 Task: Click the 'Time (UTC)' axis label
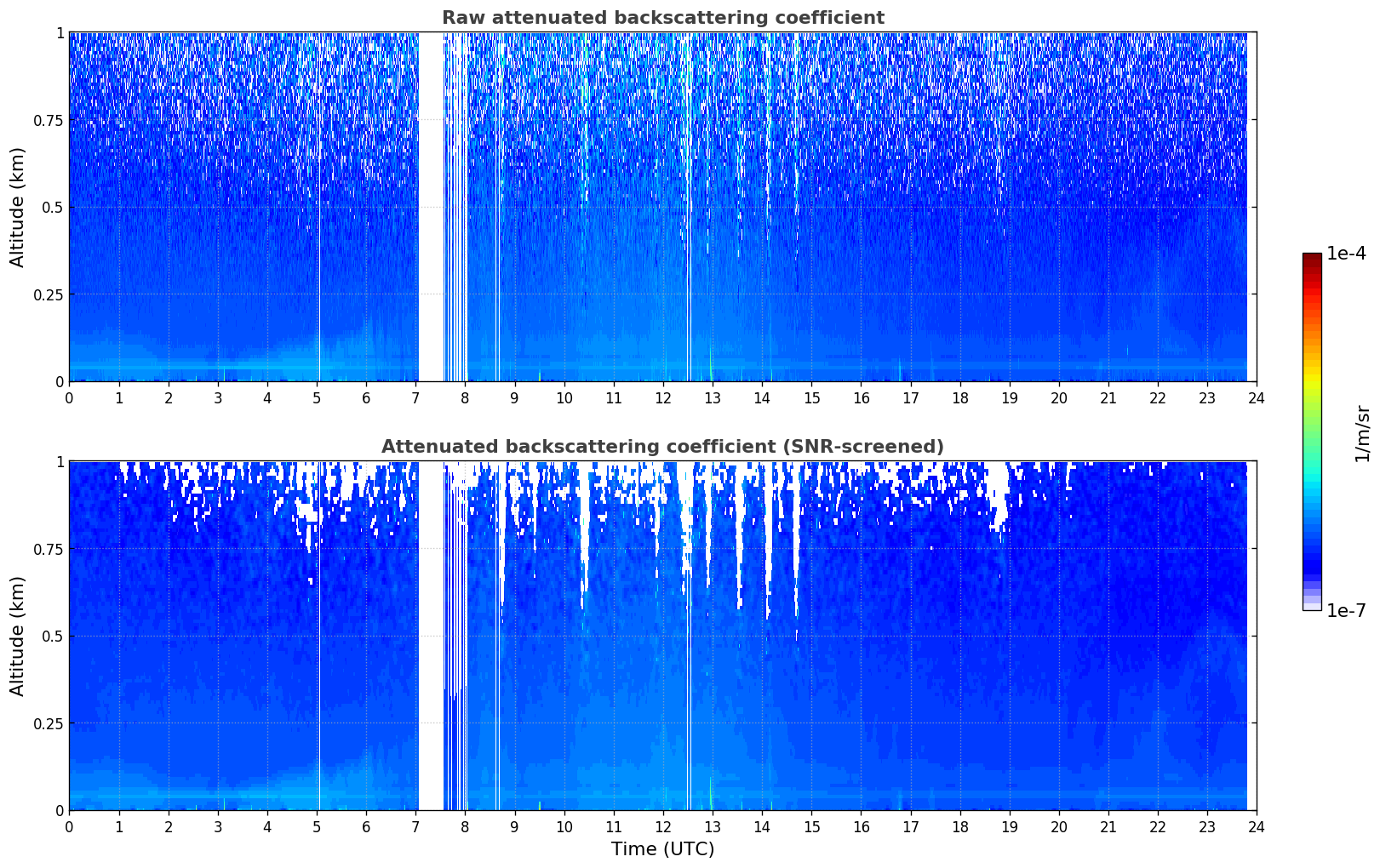(662, 849)
